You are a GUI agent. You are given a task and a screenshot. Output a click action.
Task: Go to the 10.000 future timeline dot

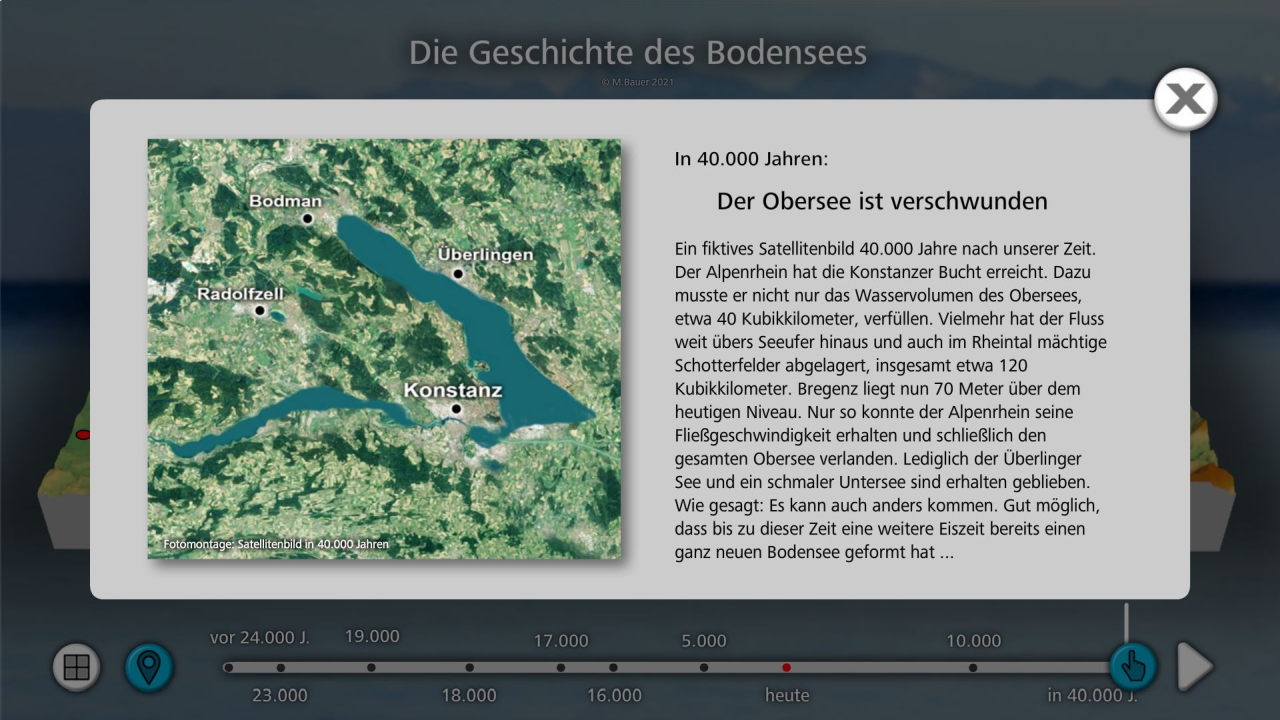pos(973,667)
